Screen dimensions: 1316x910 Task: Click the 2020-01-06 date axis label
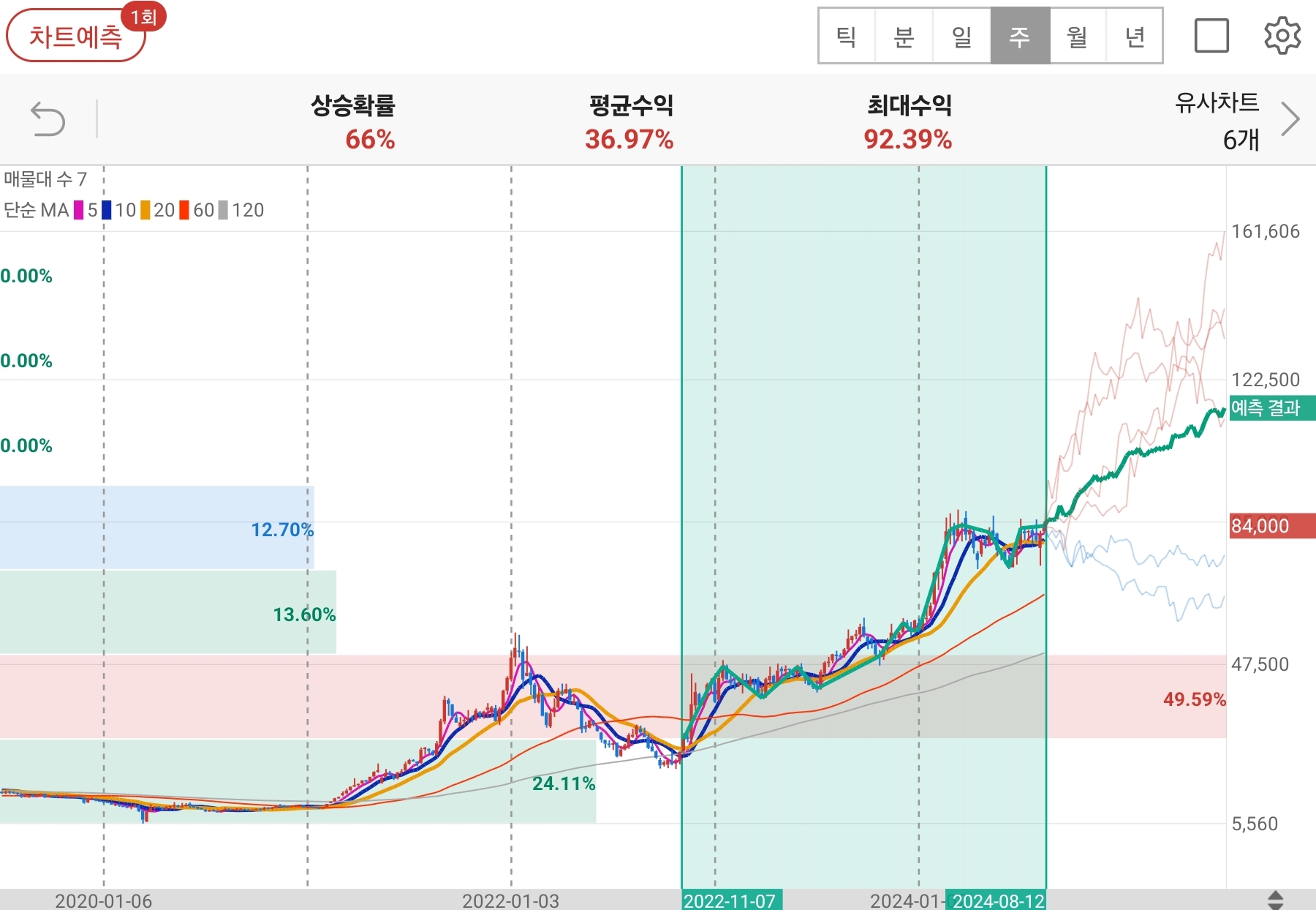click(104, 900)
